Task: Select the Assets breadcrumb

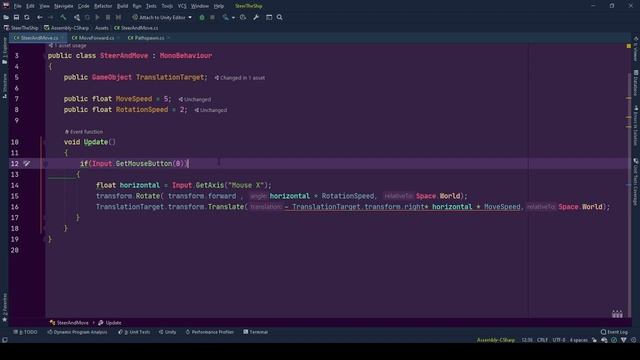Action: point(102,28)
